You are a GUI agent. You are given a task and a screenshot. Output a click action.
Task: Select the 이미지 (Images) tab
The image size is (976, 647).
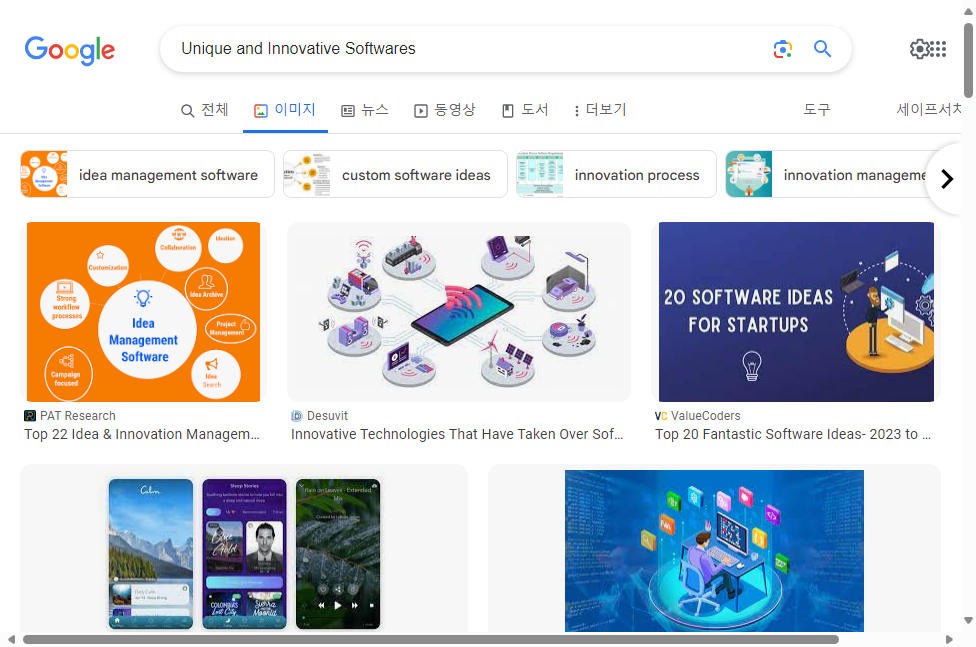(x=285, y=110)
